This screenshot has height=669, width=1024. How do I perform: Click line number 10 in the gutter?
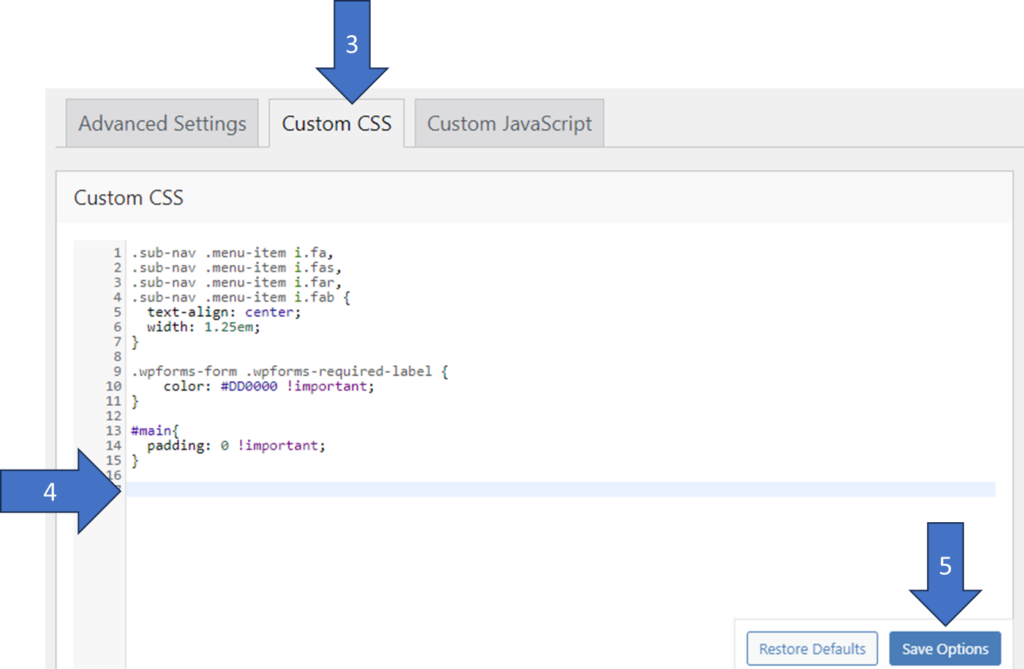click(x=113, y=386)
